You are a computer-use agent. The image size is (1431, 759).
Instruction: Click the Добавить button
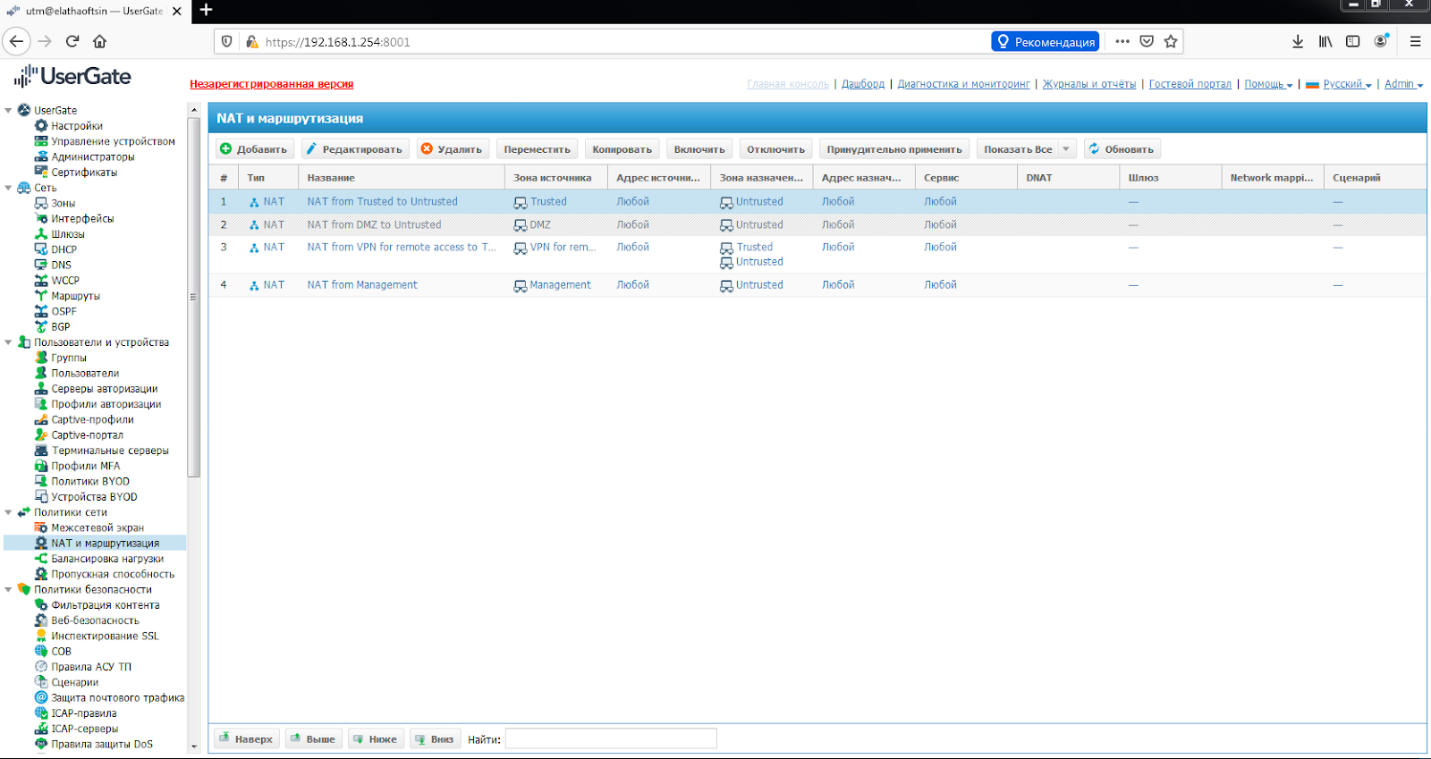tap(254, 149)
